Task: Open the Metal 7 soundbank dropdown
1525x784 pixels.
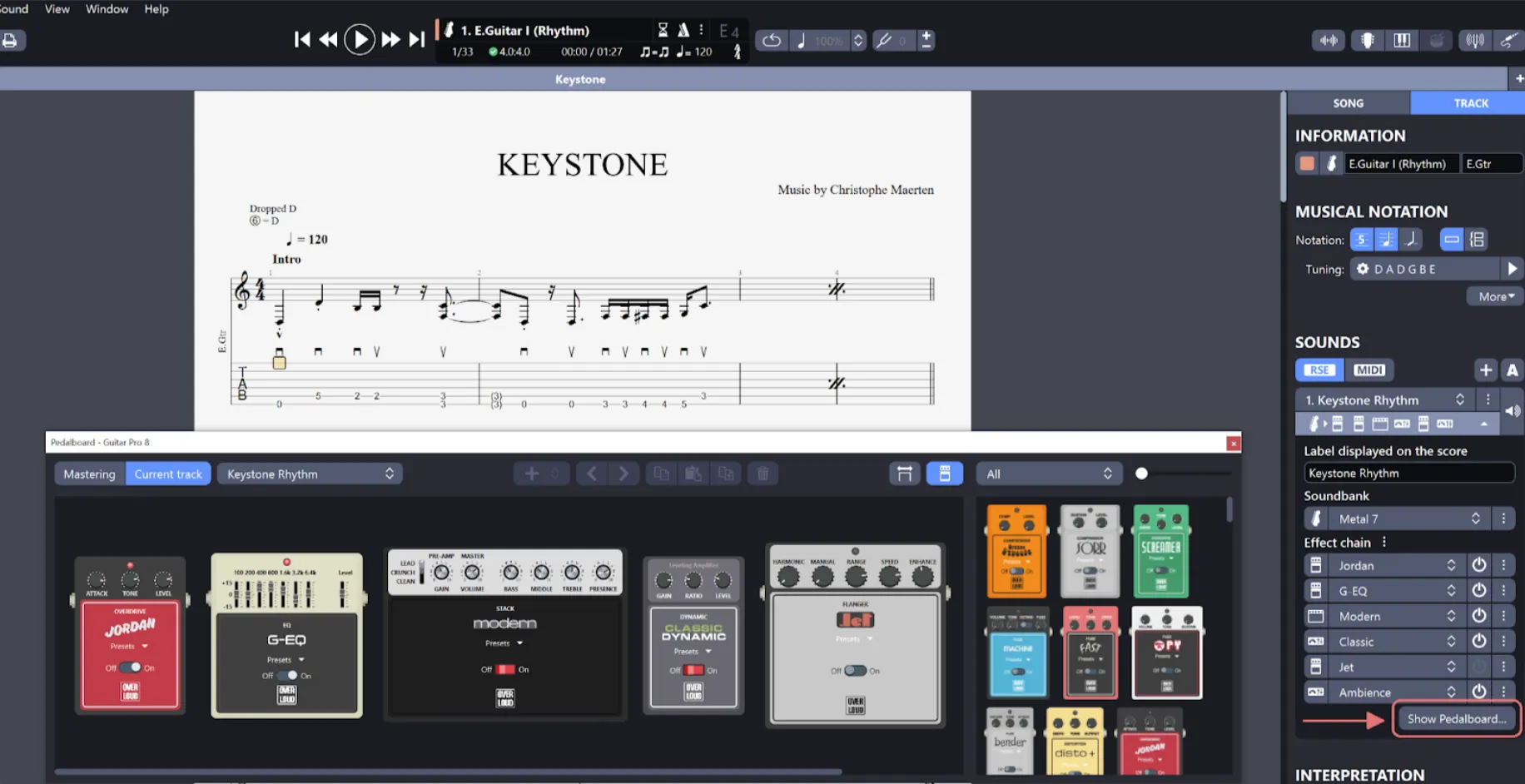Action: point(1408,519)
